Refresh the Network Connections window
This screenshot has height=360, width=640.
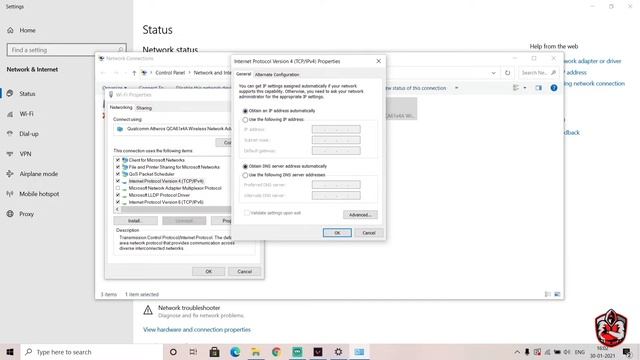tap(507, 73)
